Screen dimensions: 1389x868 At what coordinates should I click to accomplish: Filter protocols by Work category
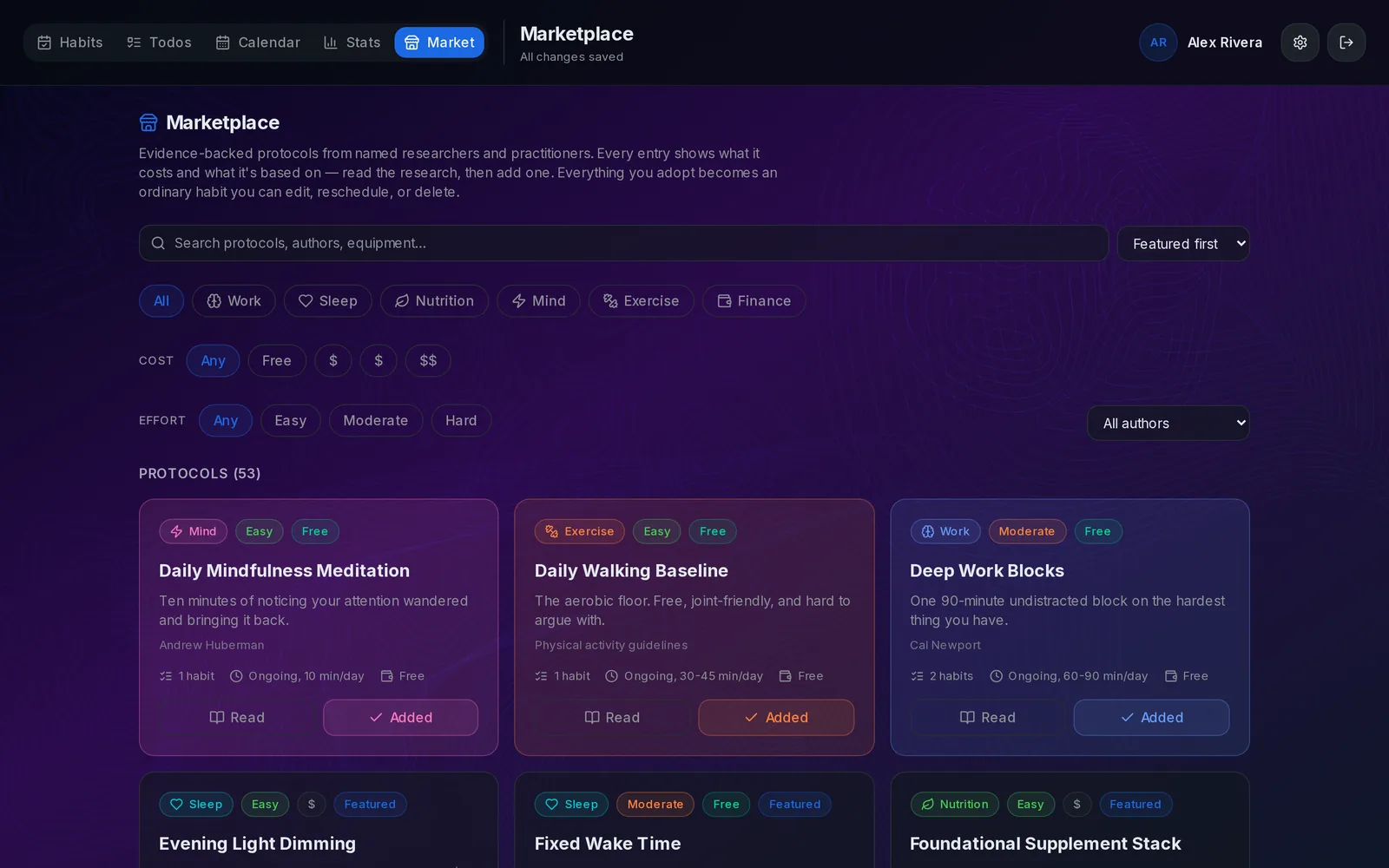[x=234, y=301]
